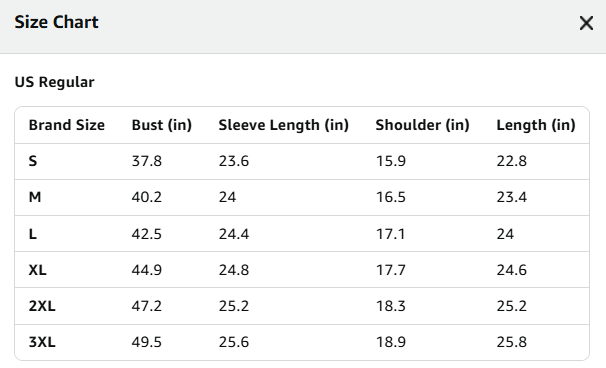
Task: Close the Size Chart dialog
Action: 586,23
